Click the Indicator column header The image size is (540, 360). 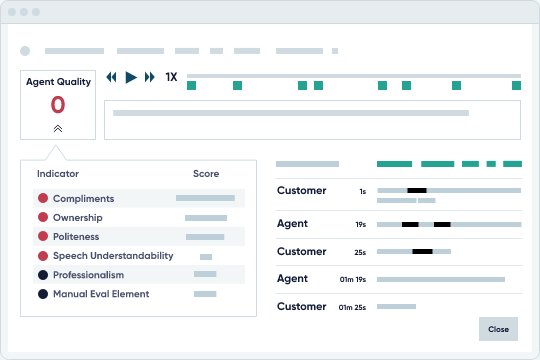click(x=58, y=174)
